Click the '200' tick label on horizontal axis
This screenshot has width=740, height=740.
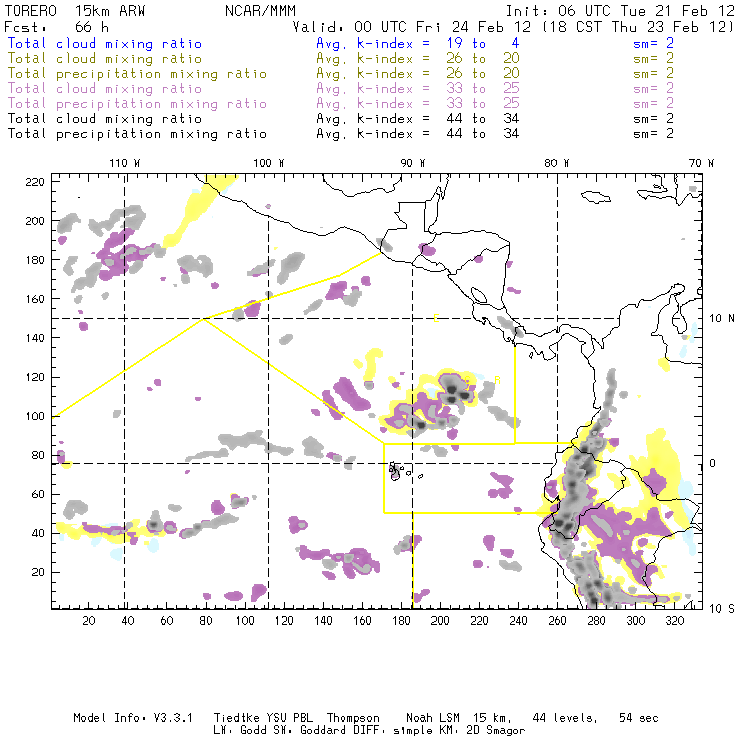tap(440, 621)
